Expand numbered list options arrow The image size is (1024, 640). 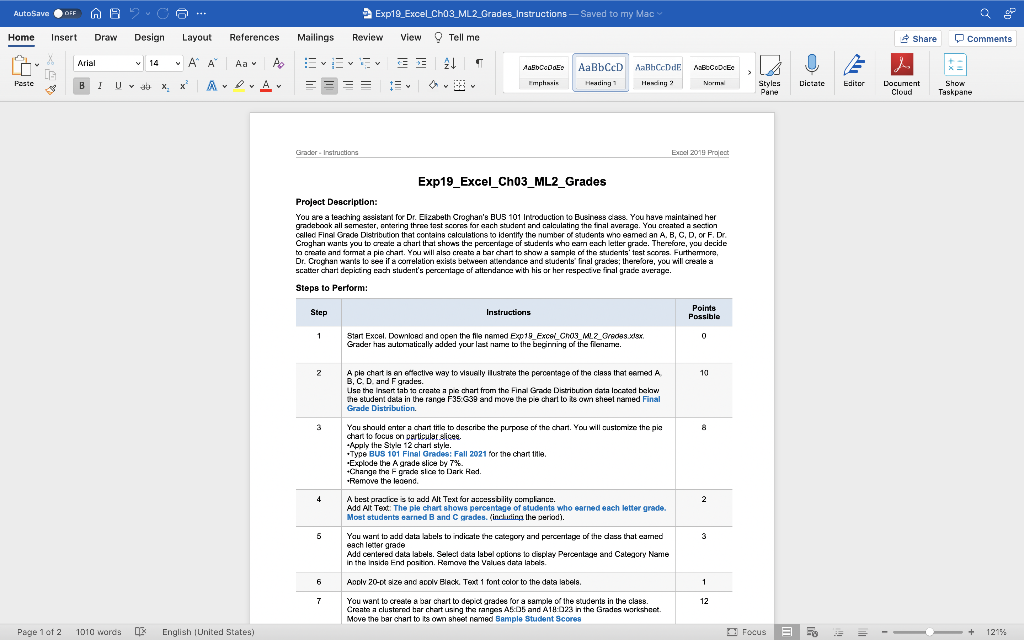coord(350,64)
